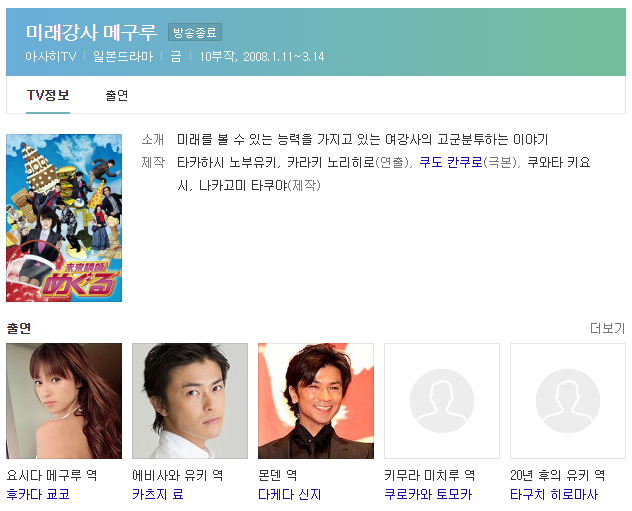Open the 쿠도 칸쿠로 writer link
Image resolution: width=632 pixels, height=511 pixels.
click(451, 162)
